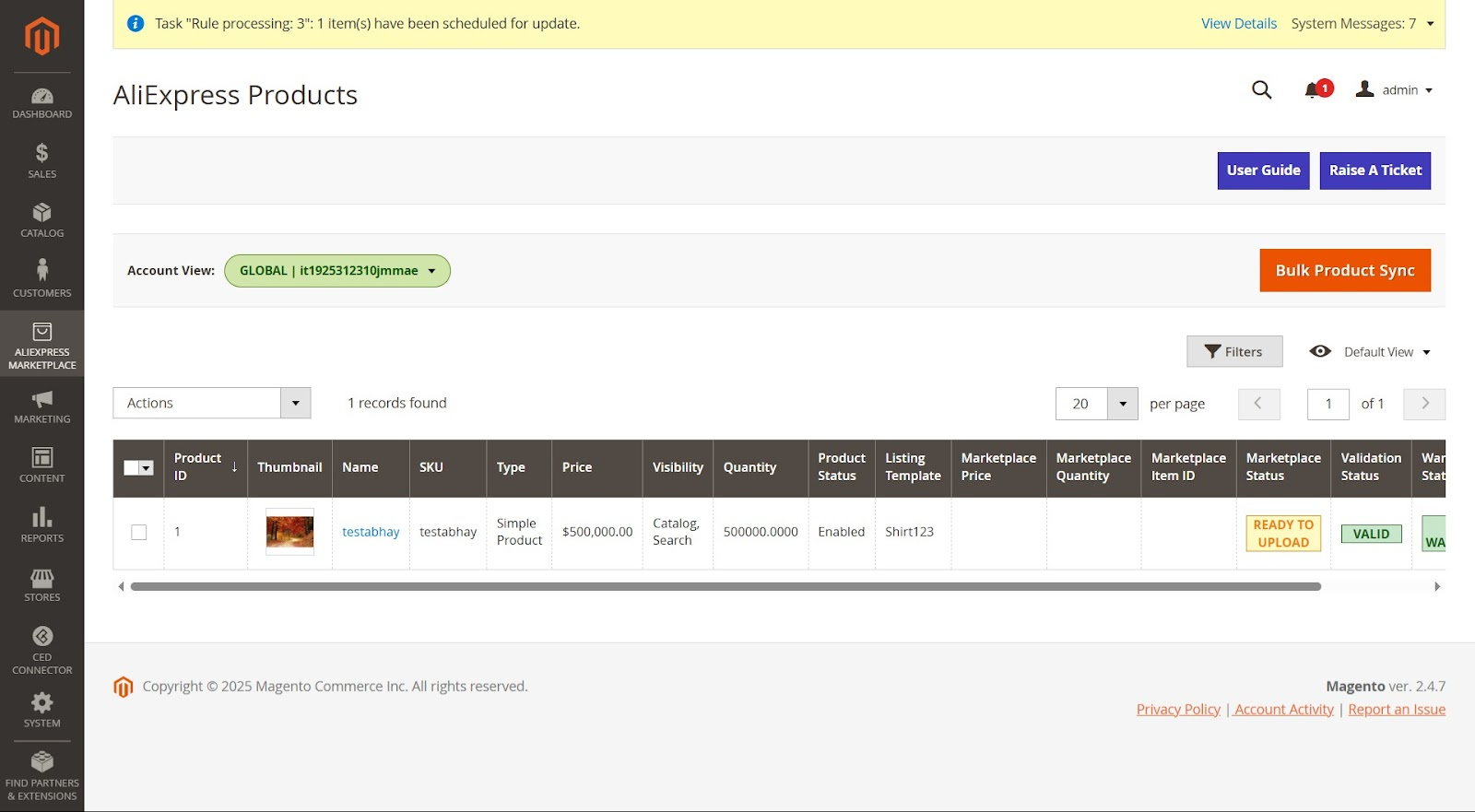
Task: Open the Account View GLOBAL dropdown
Action: pos(337,271)
